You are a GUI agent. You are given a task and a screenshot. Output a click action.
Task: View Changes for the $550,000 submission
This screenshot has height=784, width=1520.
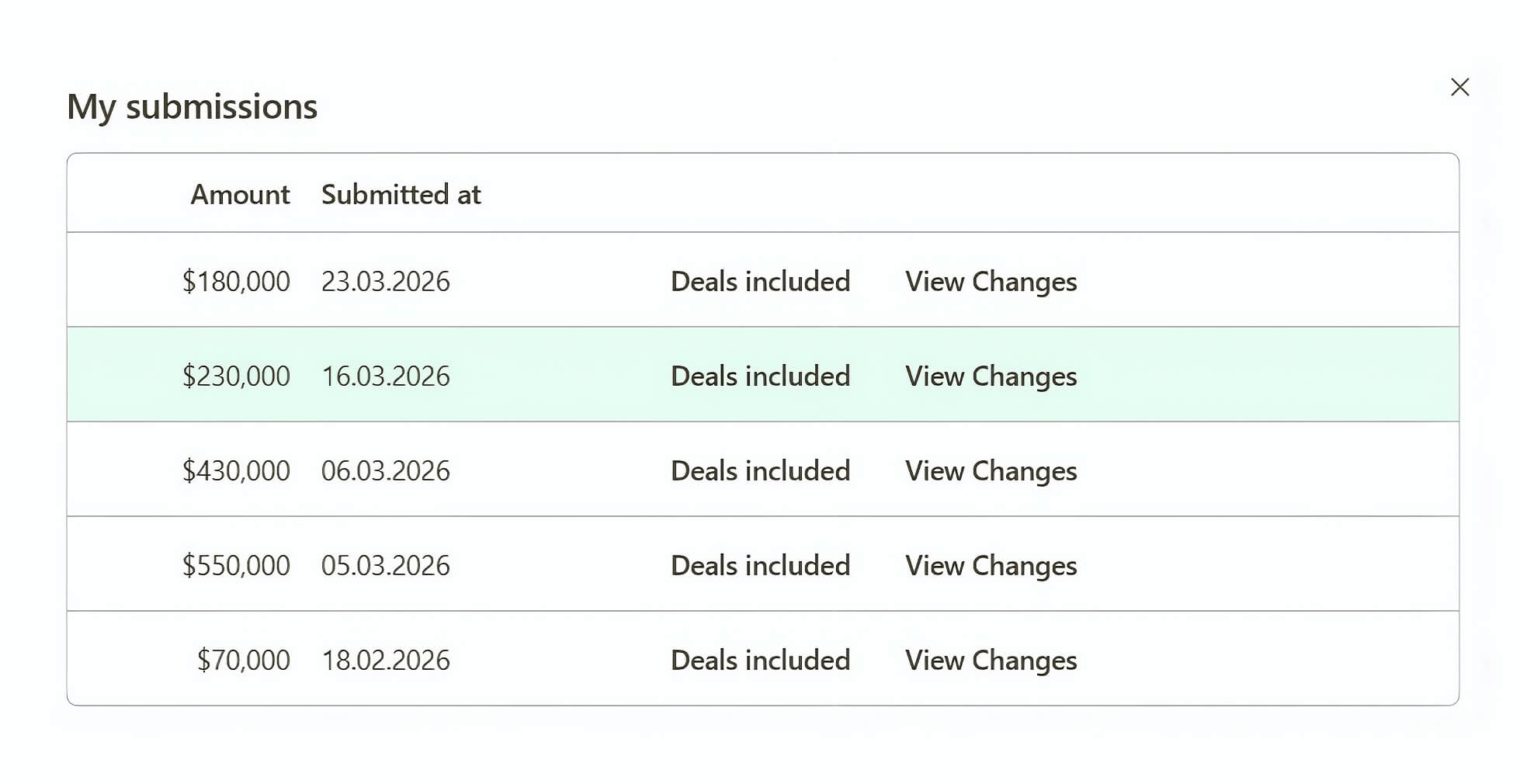[x=991, y=565]
